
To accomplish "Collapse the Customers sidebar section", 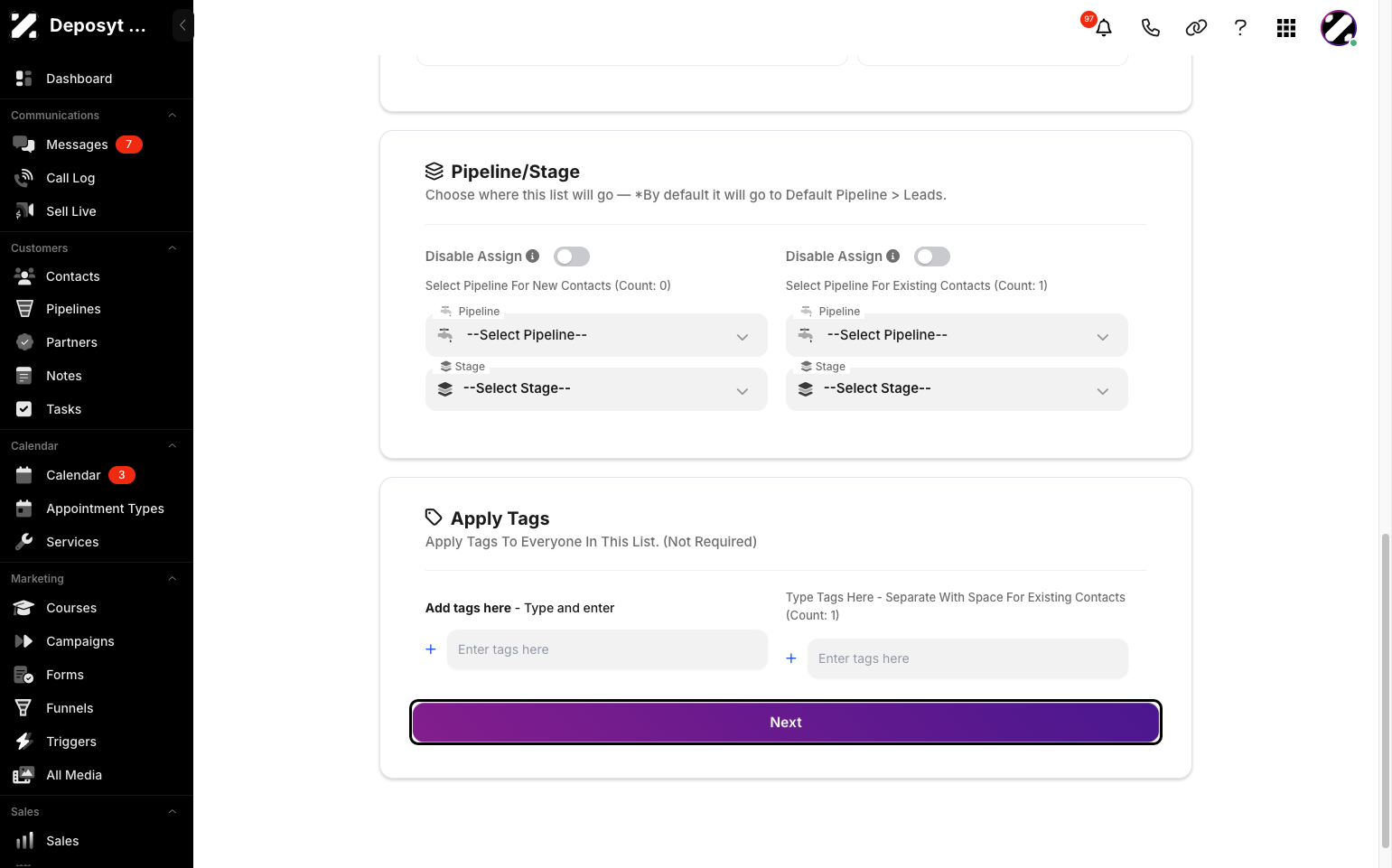I will pos(172,248).
